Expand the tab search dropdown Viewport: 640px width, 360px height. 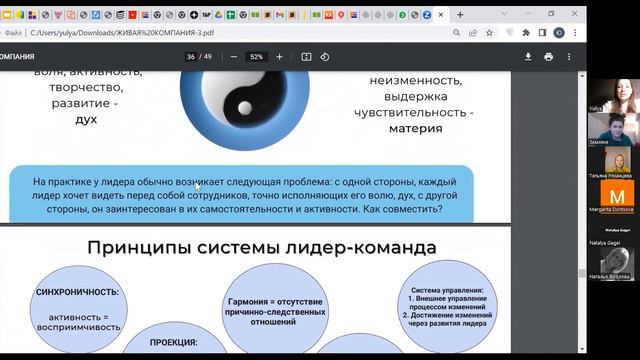(x=504, y=13)
